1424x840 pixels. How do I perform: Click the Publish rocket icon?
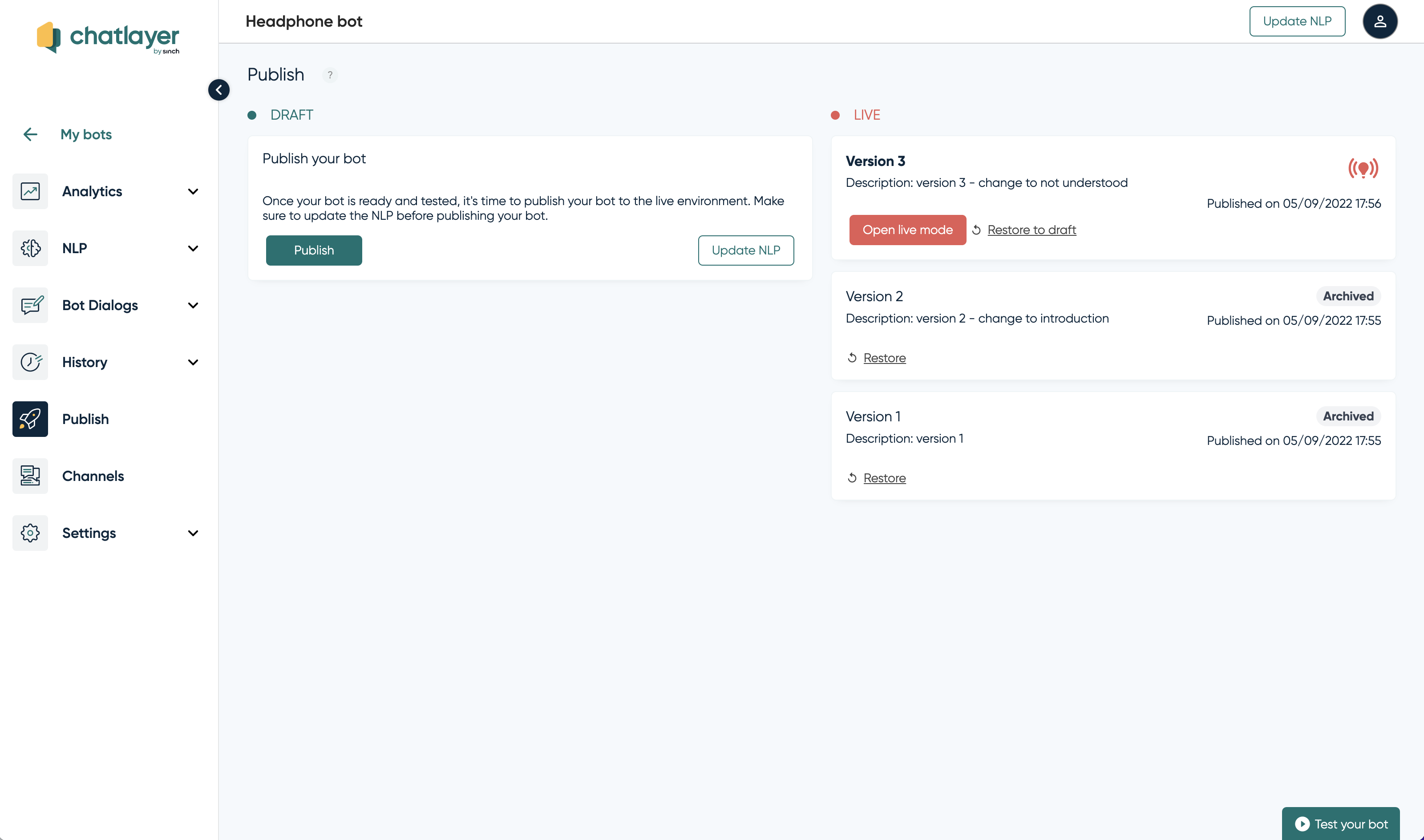30,419
